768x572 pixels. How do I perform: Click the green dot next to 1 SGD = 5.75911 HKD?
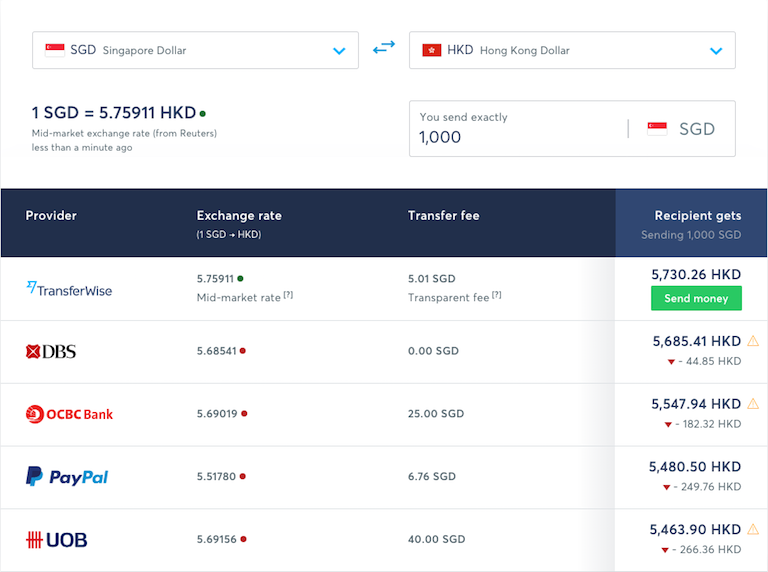pos(202,114)
